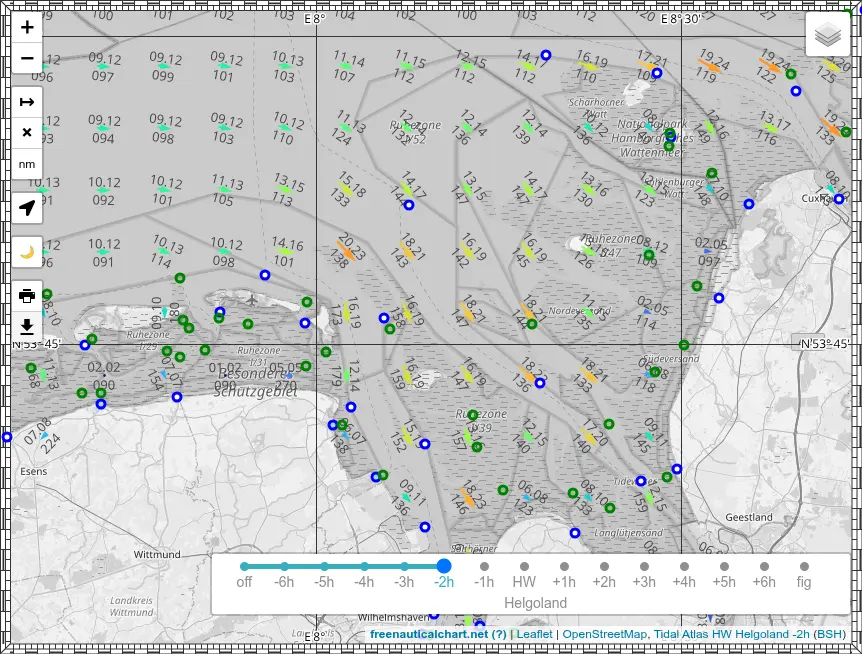Set tidal time to +3h
This screenshot has height=654, width=862.
click(x=644, y=567)
